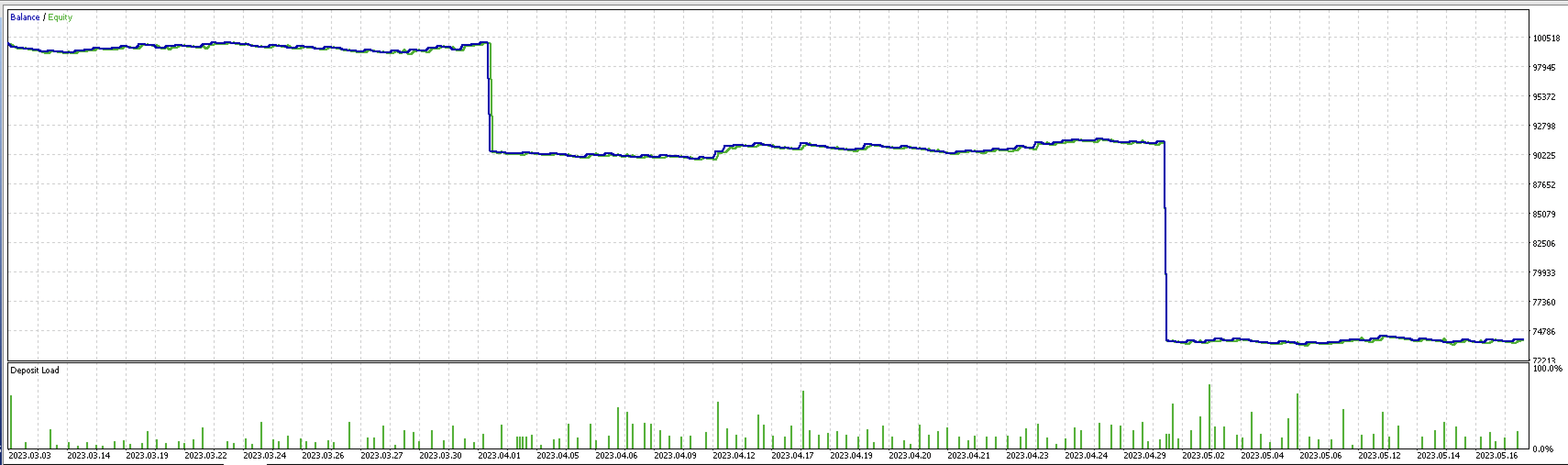Click the 2023.05.16 date label

click(1496, 455)
